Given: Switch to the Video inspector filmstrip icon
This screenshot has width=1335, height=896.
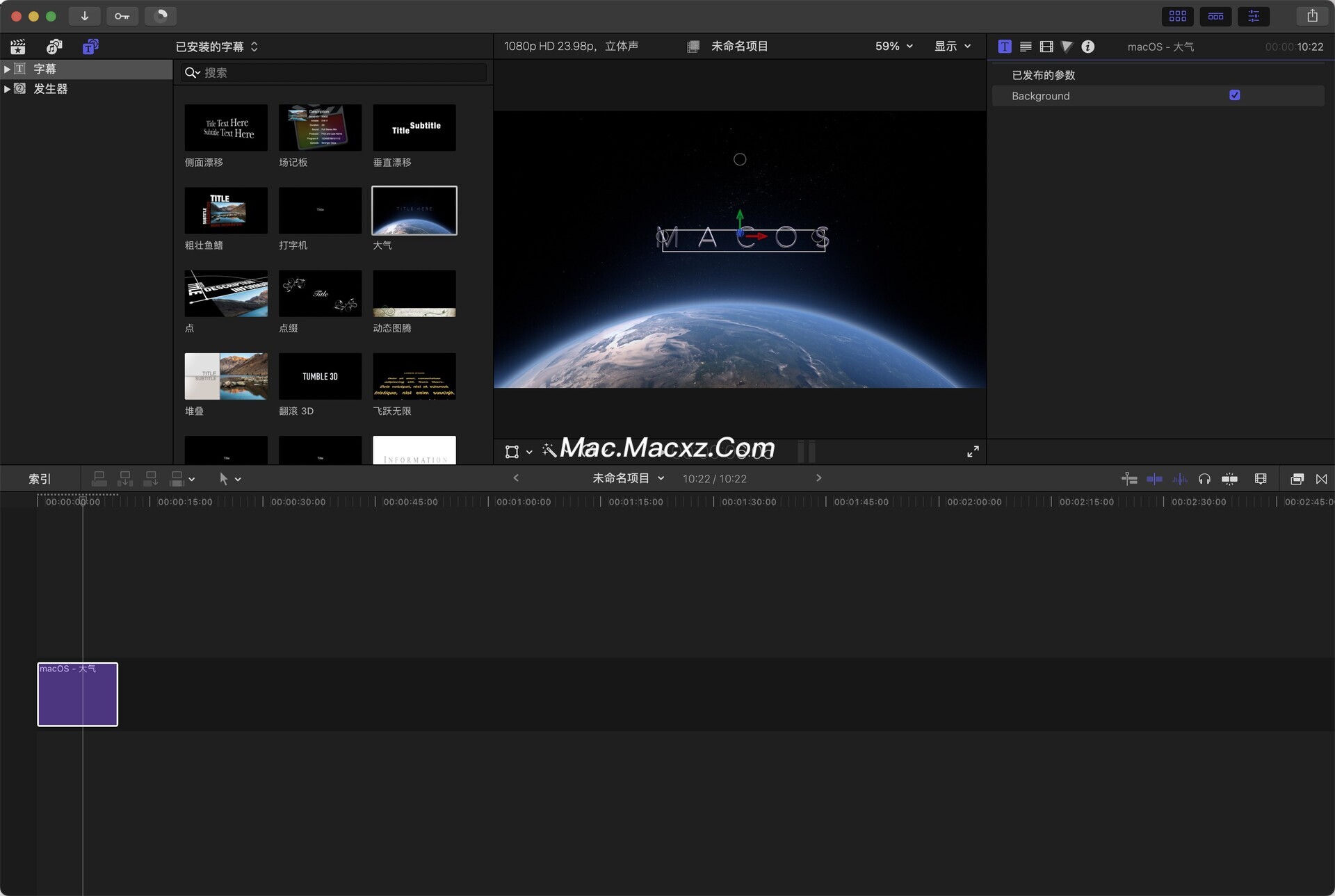Looking at the screenshot, I should click(1046, 47).
